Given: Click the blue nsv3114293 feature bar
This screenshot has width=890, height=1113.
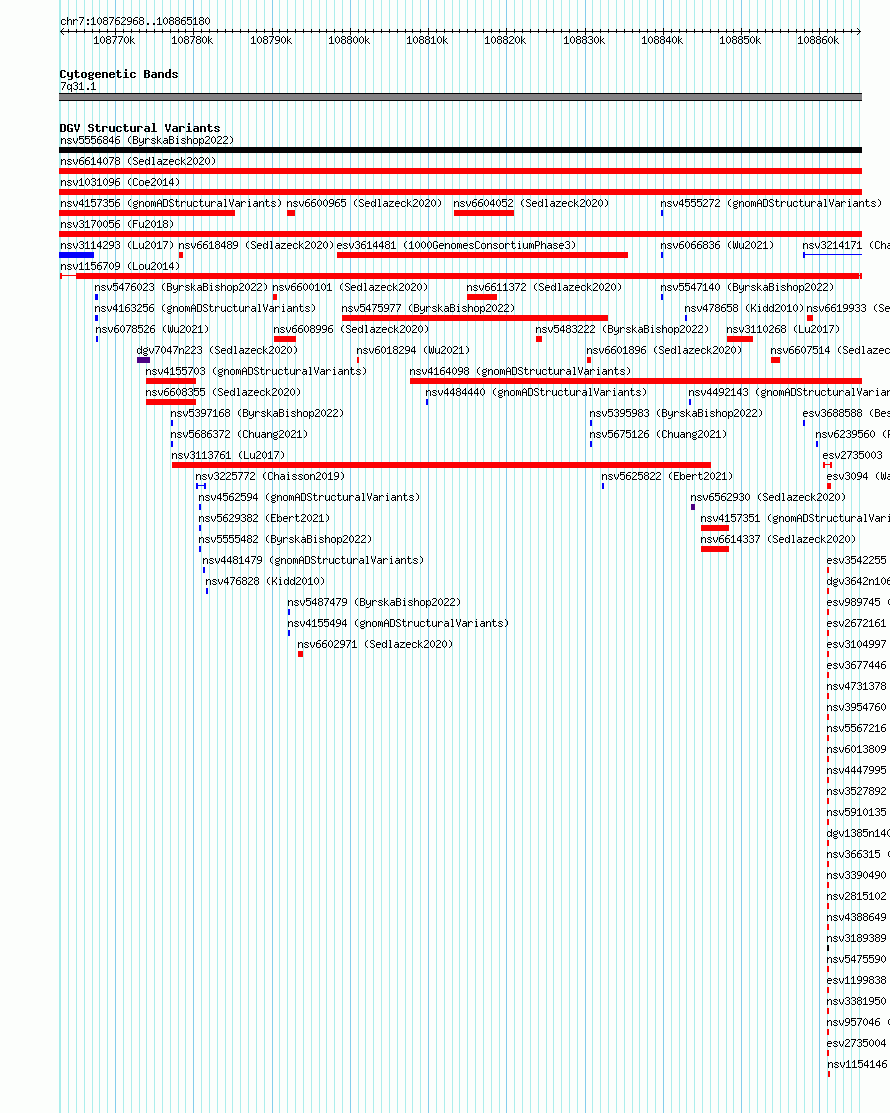Looking at the screenshot, I should coord(77,255).
